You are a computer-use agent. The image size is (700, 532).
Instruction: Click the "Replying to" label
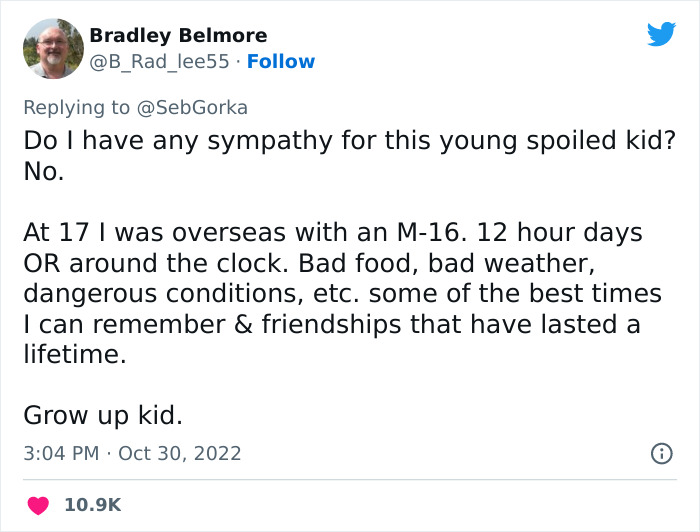77,108
